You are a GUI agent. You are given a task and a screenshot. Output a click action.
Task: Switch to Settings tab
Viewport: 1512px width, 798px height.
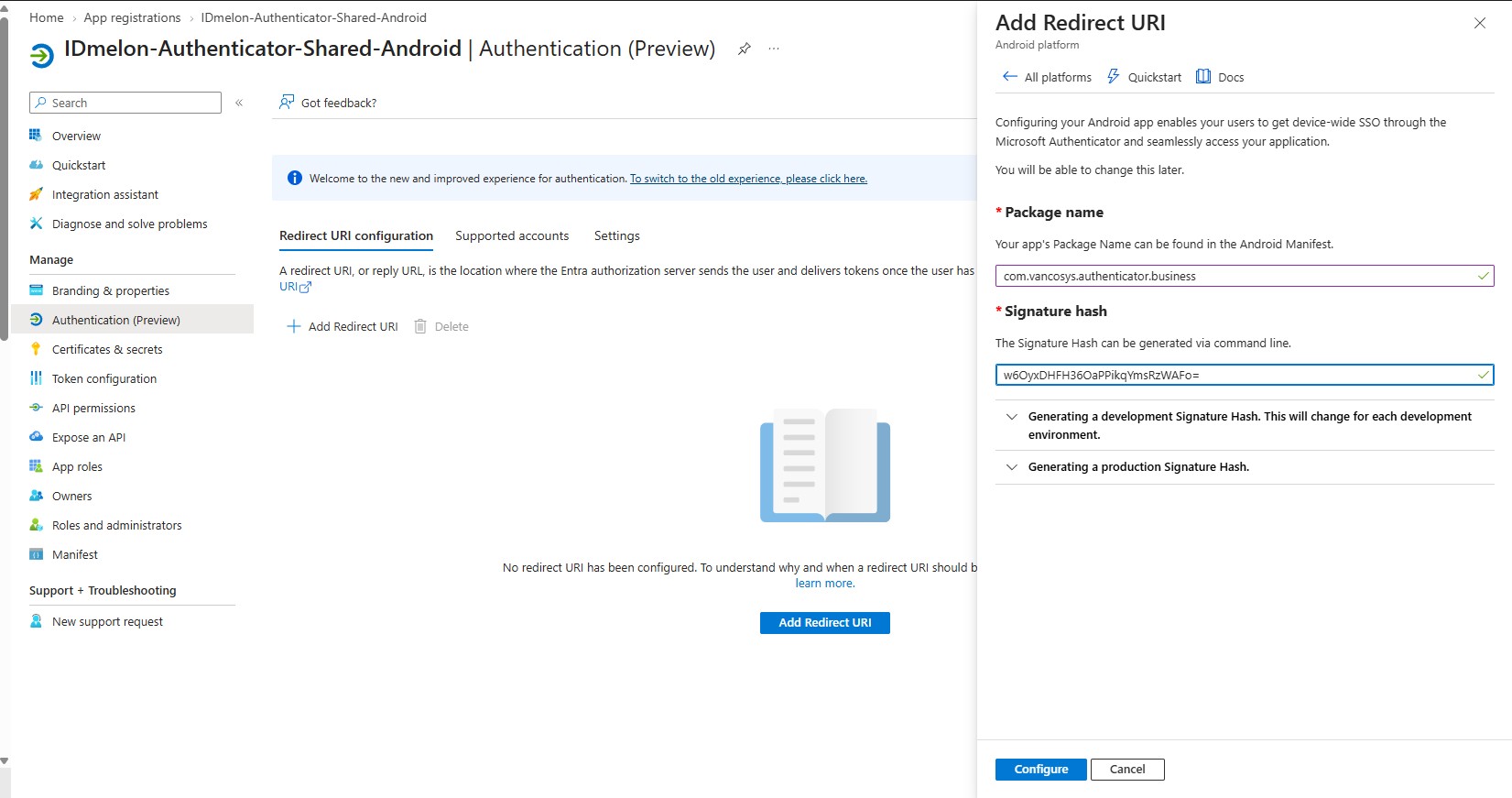pos(617,235)
